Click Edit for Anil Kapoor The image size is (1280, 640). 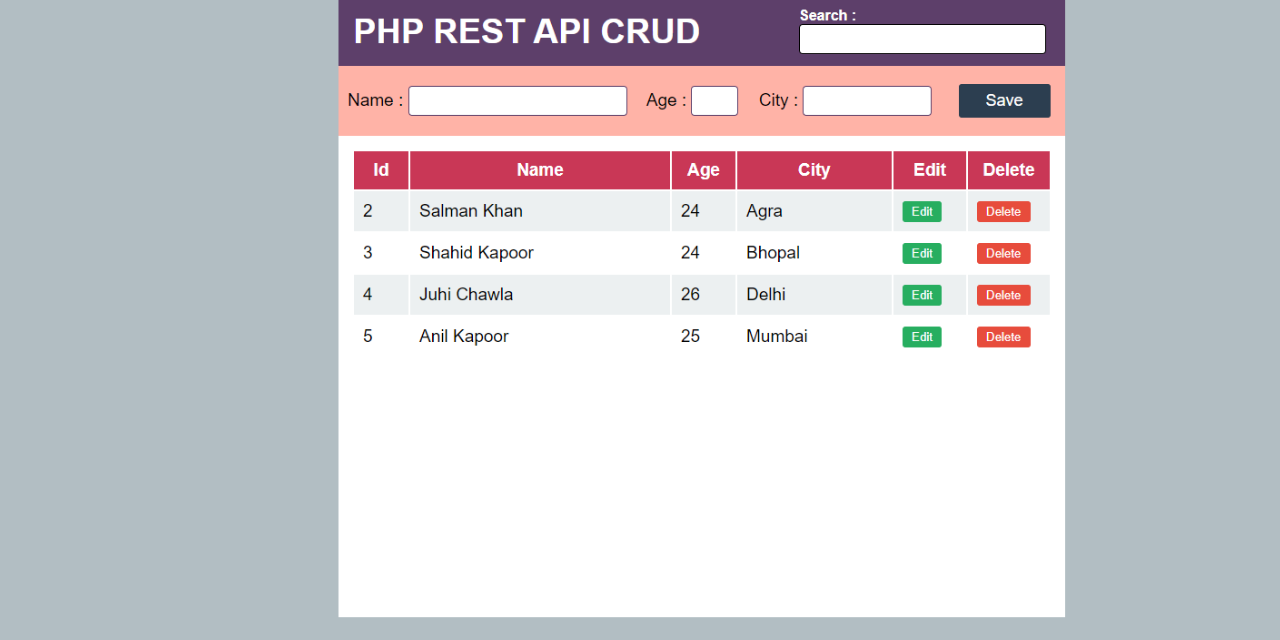(x=921, y=336)
